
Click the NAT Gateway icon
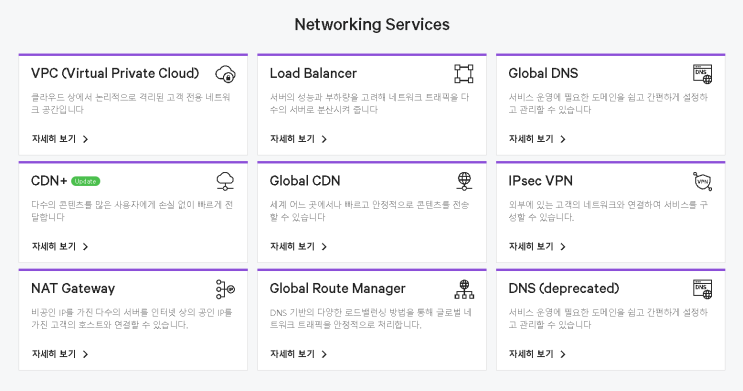(226, 289)
